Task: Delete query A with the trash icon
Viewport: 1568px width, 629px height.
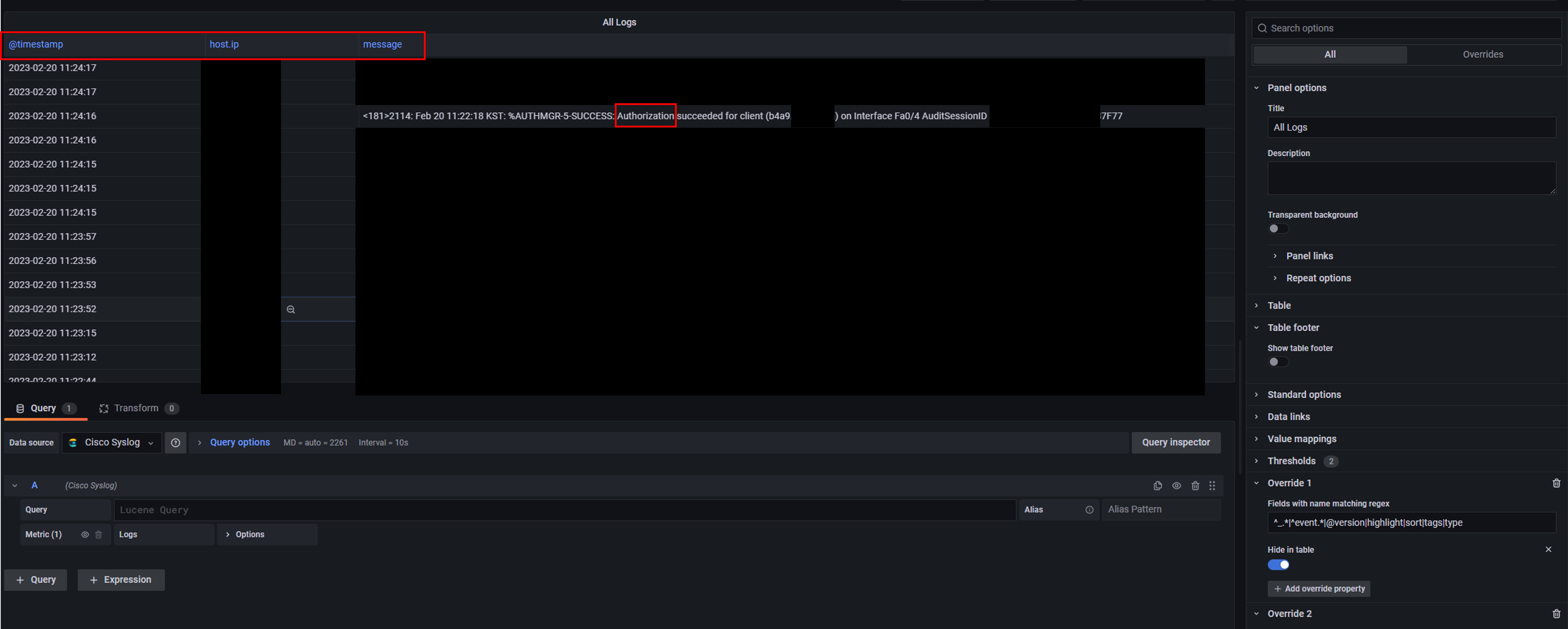Action: click(1195, 486)
